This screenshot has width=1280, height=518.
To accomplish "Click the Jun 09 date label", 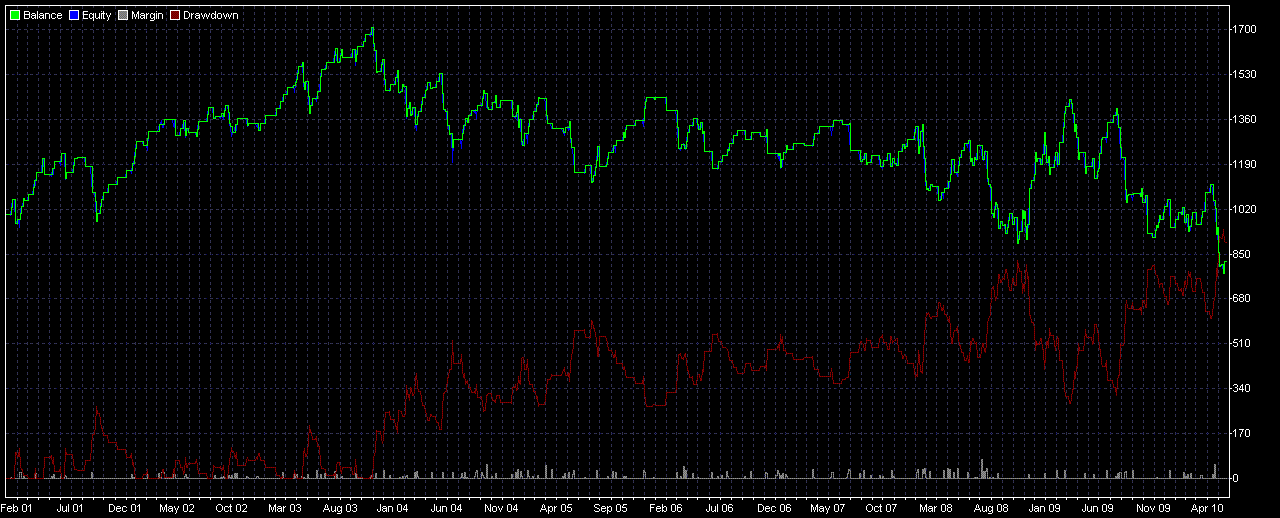I will 1097,508.
